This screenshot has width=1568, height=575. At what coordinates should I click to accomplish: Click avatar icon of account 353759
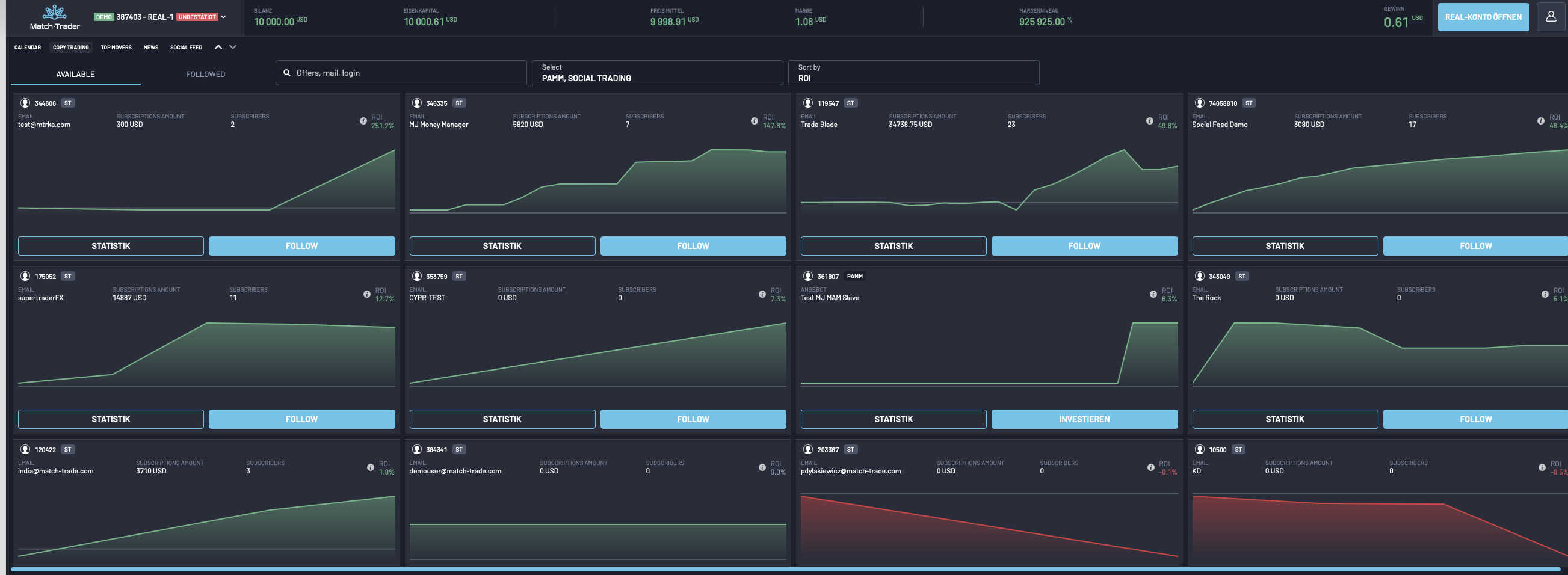[x=416, y=276]
